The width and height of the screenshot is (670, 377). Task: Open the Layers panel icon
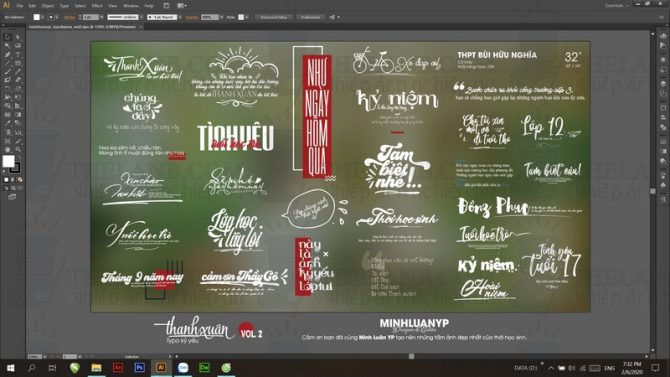[x=663, y=83]
